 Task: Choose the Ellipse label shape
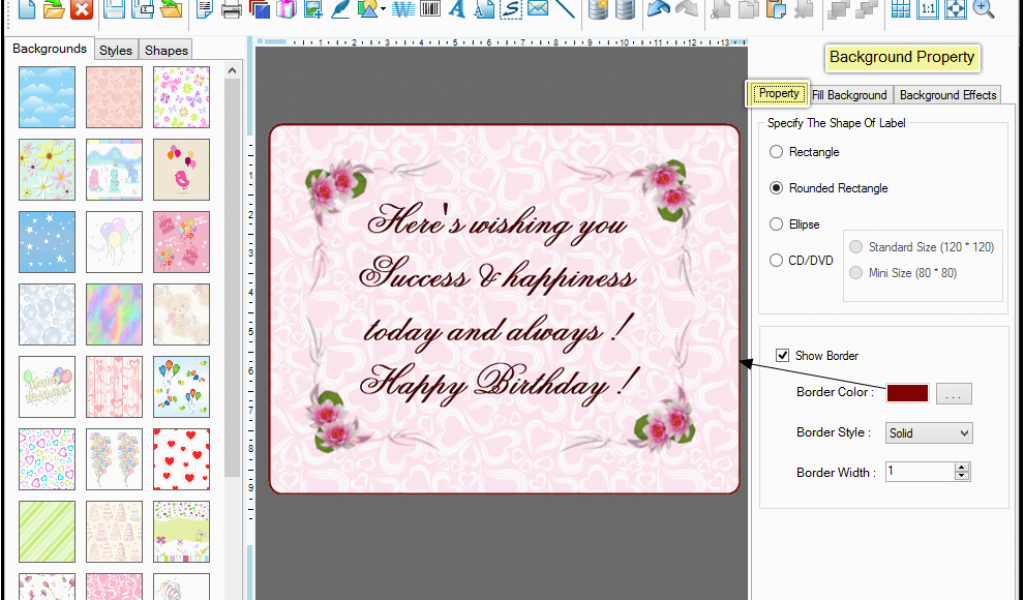(x=776, y=224)
